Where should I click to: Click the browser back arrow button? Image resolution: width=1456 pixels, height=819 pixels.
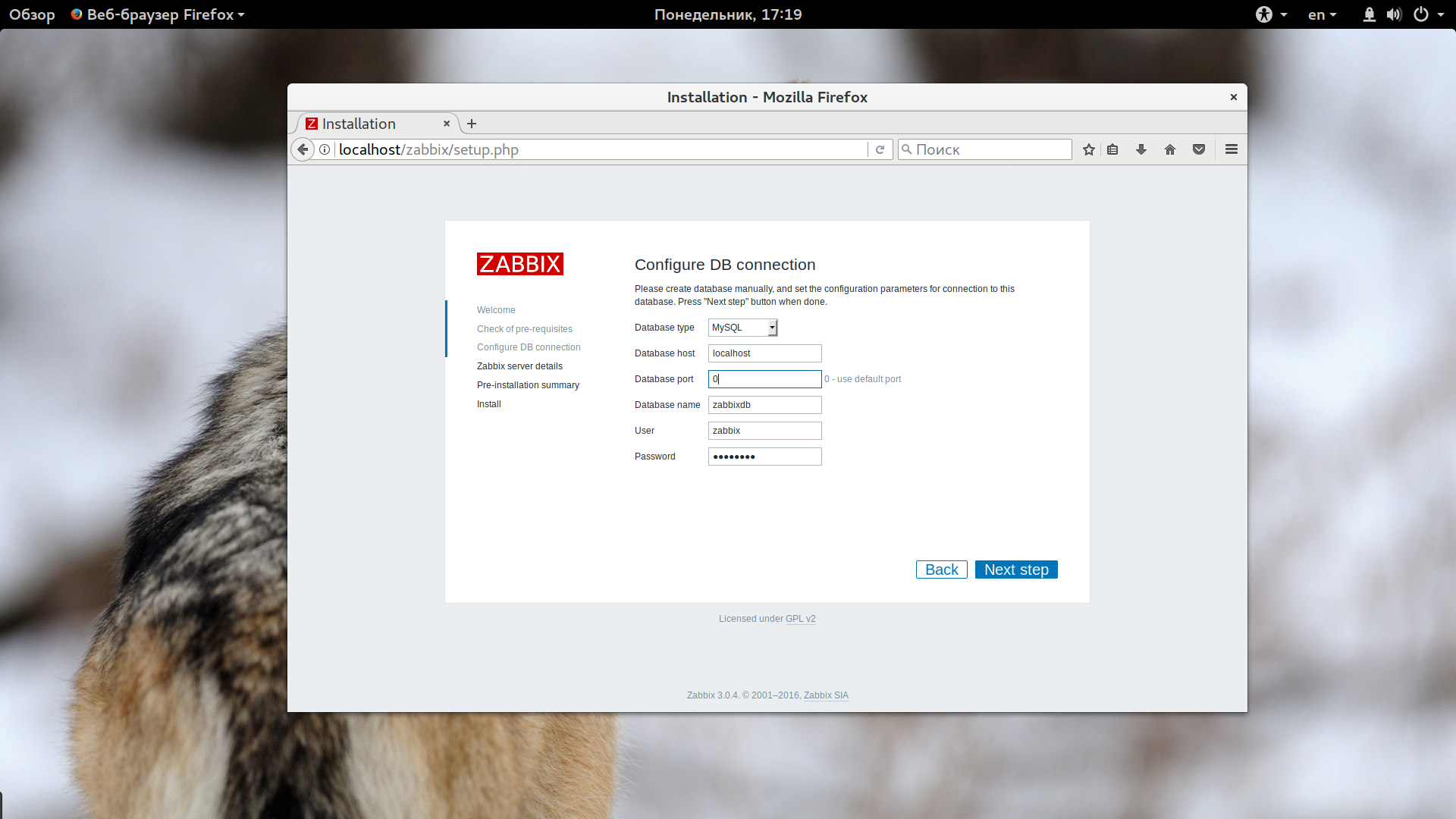pyautogui.click(x=303, y=149)
